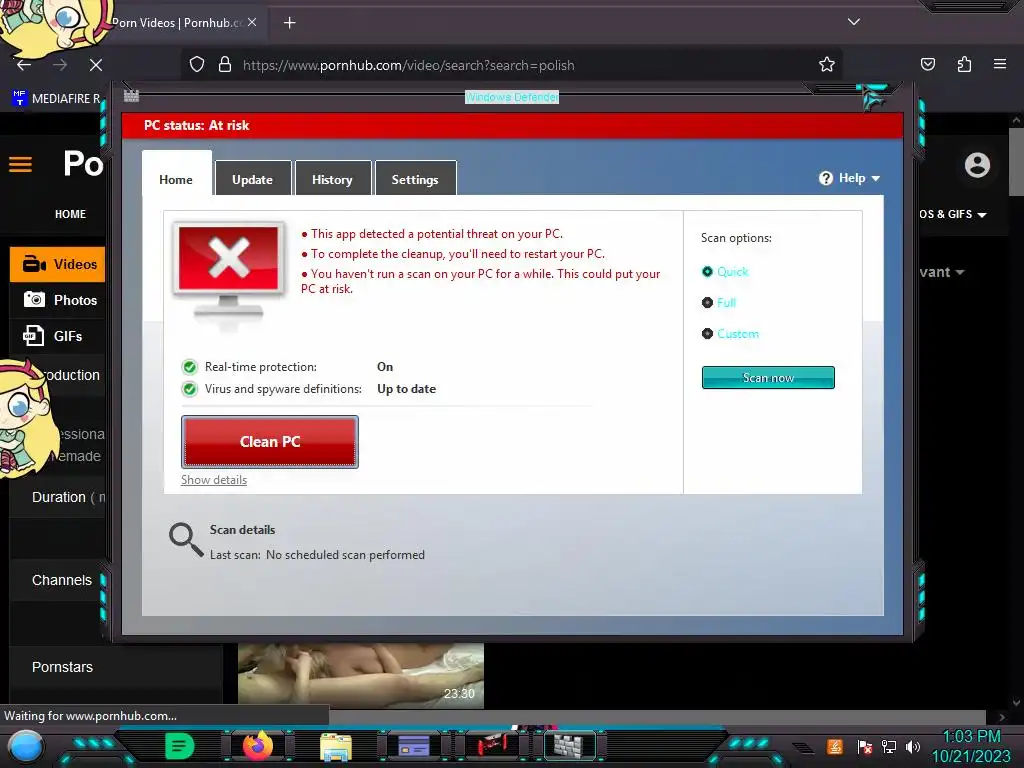Click the Windows Start orb
This screenshot has height=768, width=1024.
pyautogui.click(x=25, y=747)
